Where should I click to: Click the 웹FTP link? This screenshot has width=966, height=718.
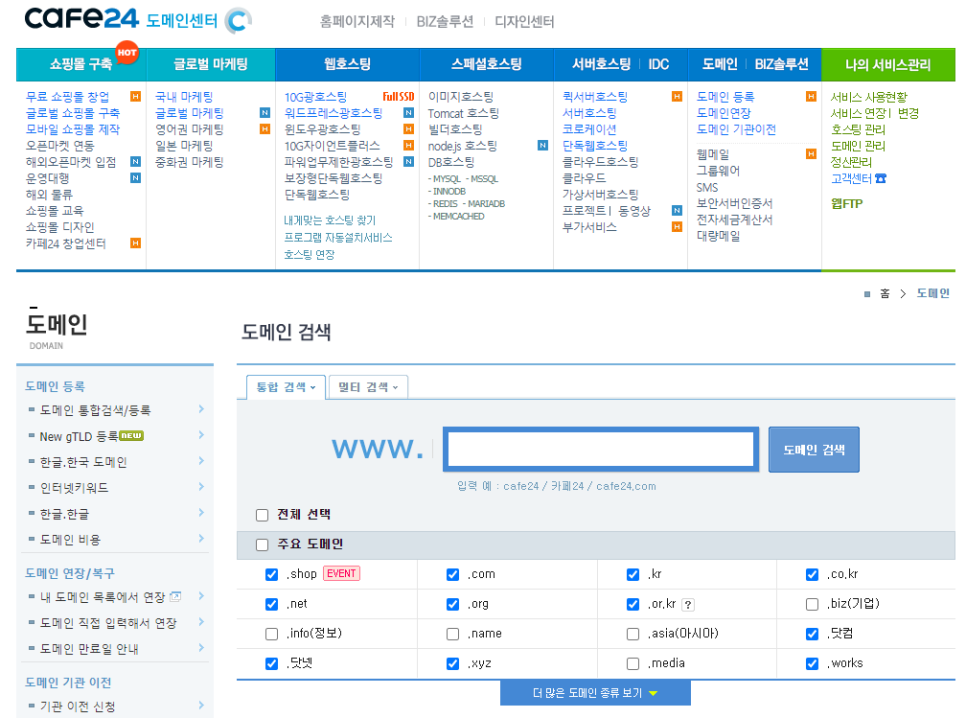tap(846, 203)
